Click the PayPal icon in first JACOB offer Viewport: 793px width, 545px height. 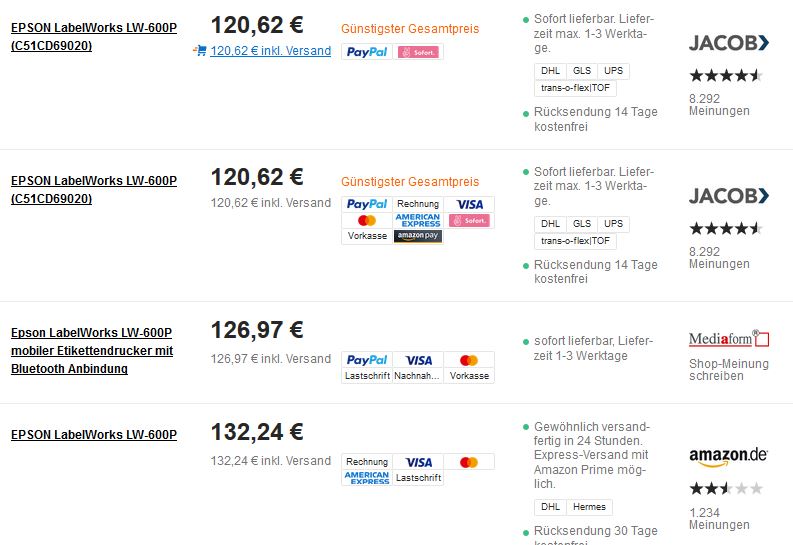367,52
